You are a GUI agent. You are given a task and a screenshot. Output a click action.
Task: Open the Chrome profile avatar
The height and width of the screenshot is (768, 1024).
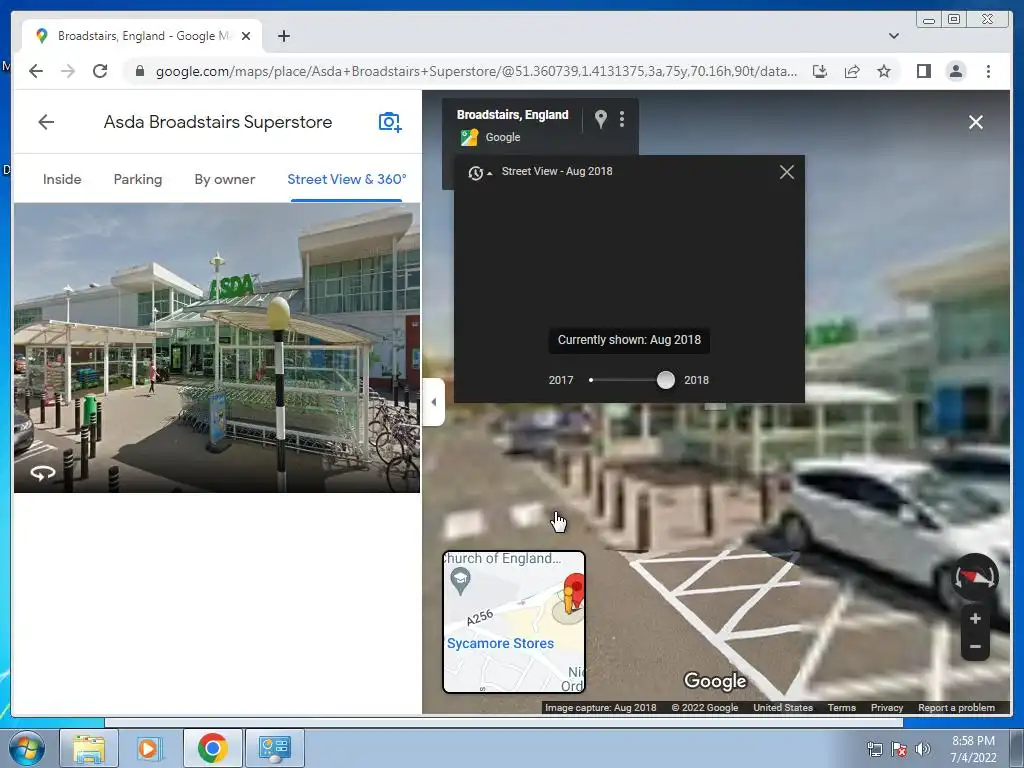click(955, 71)
